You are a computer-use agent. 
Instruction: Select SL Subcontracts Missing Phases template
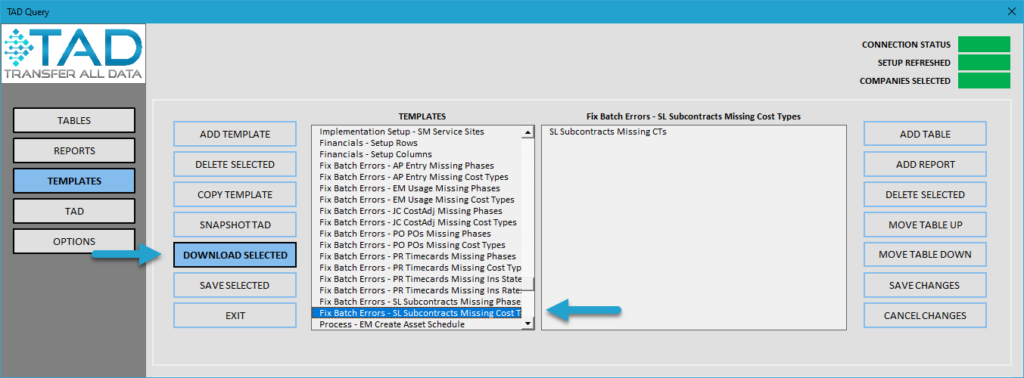(417, 302)
